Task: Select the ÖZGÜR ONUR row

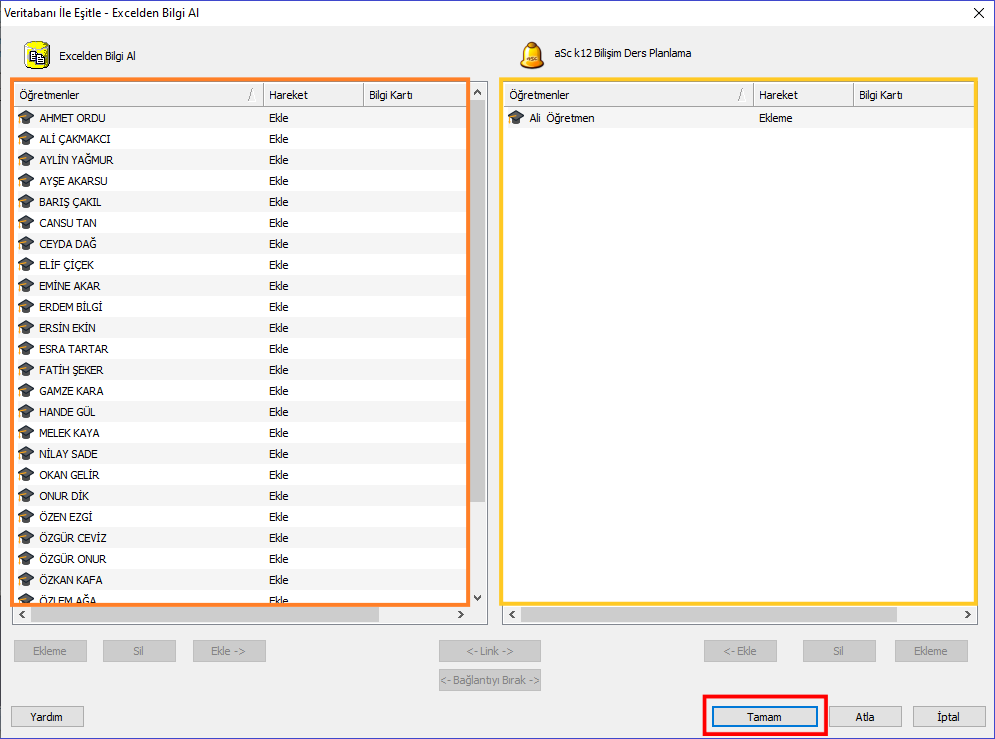Action: click(x=240, y=558)
